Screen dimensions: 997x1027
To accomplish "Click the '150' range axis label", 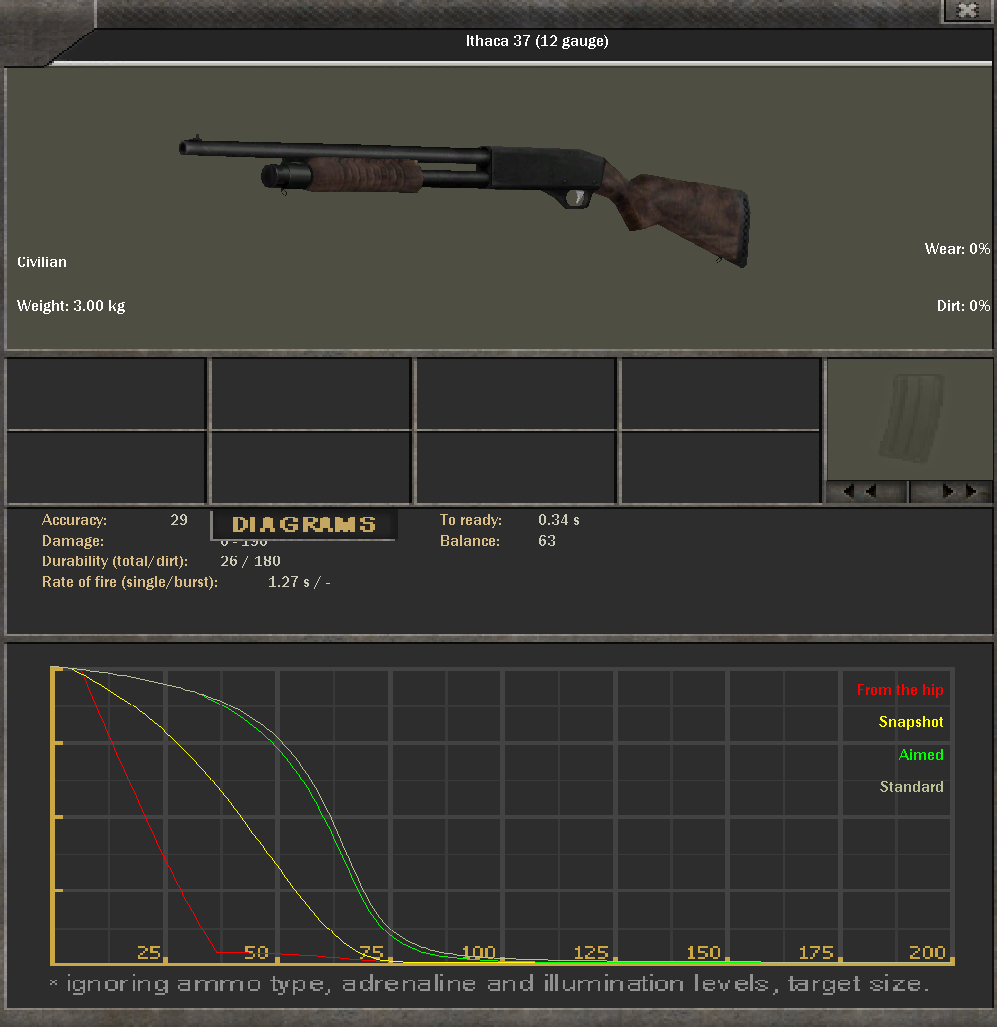I will point(704,952).
